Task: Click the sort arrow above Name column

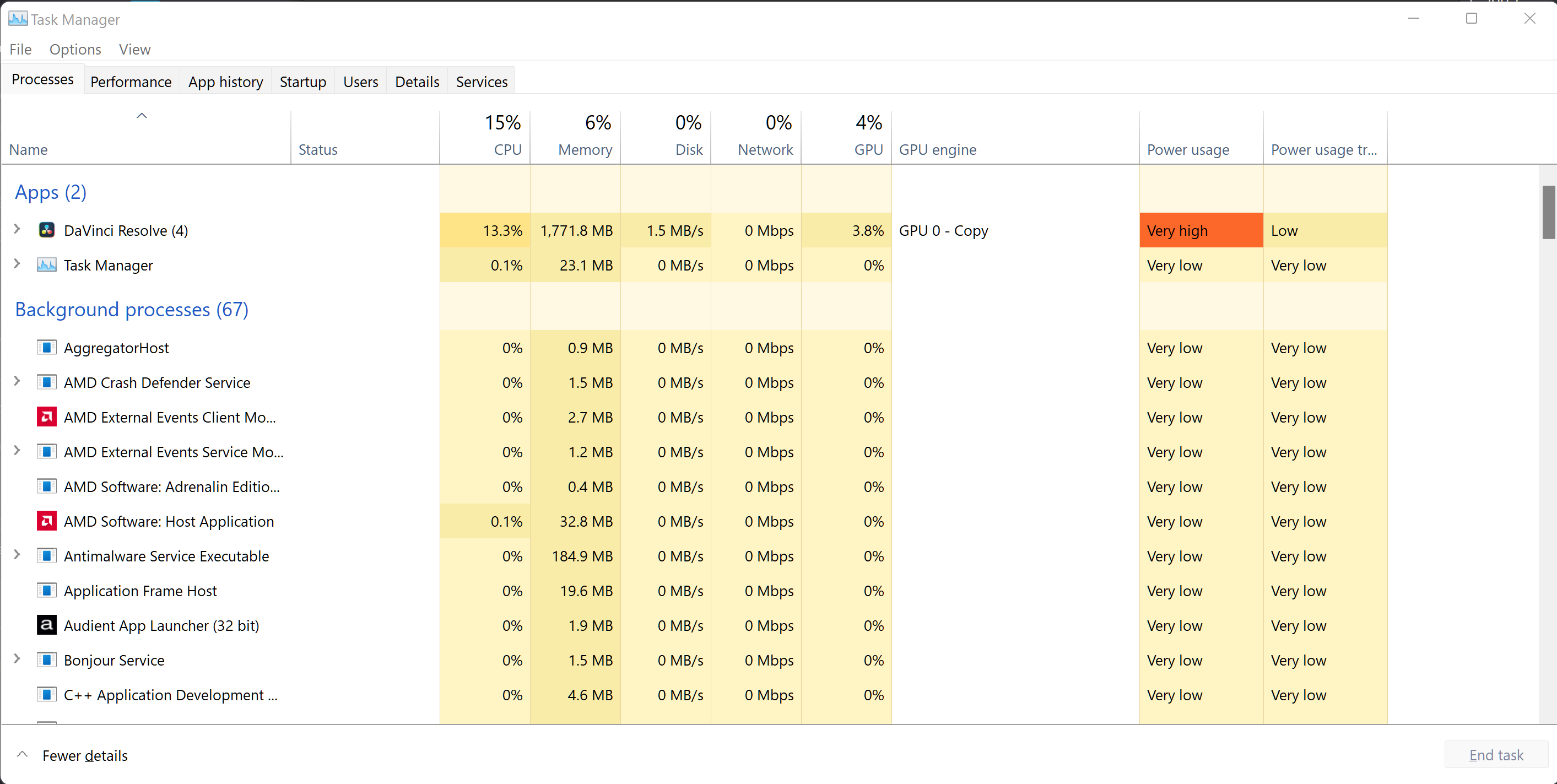Action: click(x=142, y=116)
